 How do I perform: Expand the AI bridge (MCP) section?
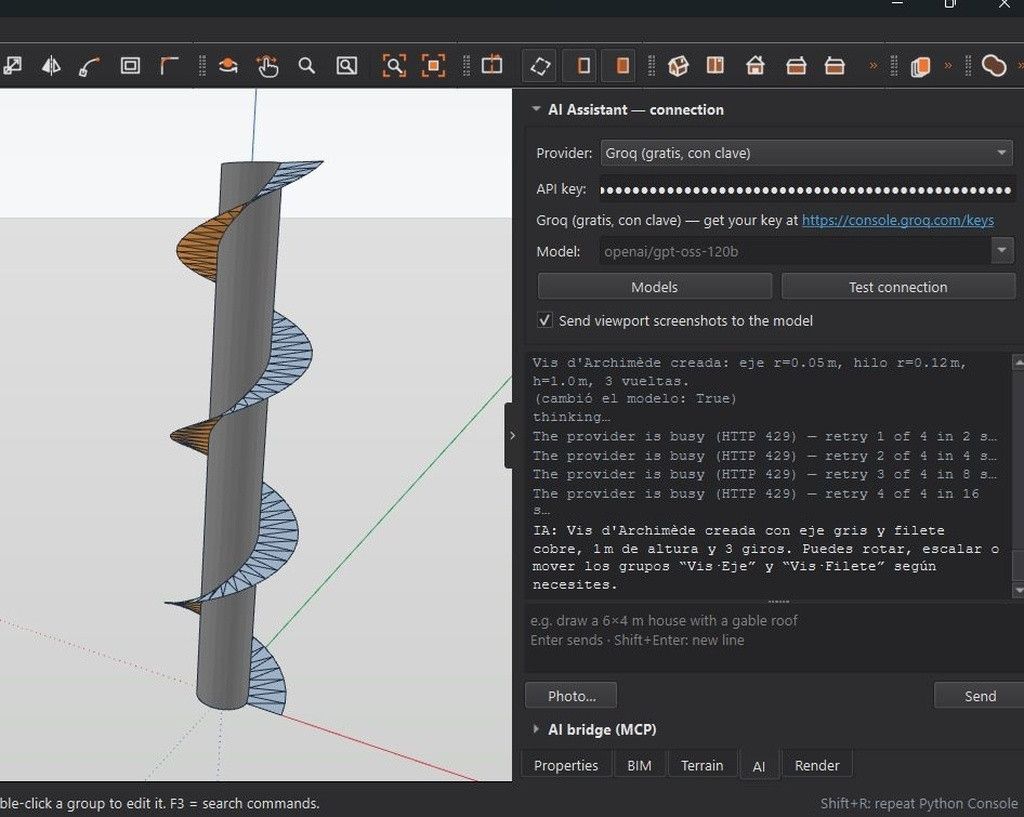(536, 729)
